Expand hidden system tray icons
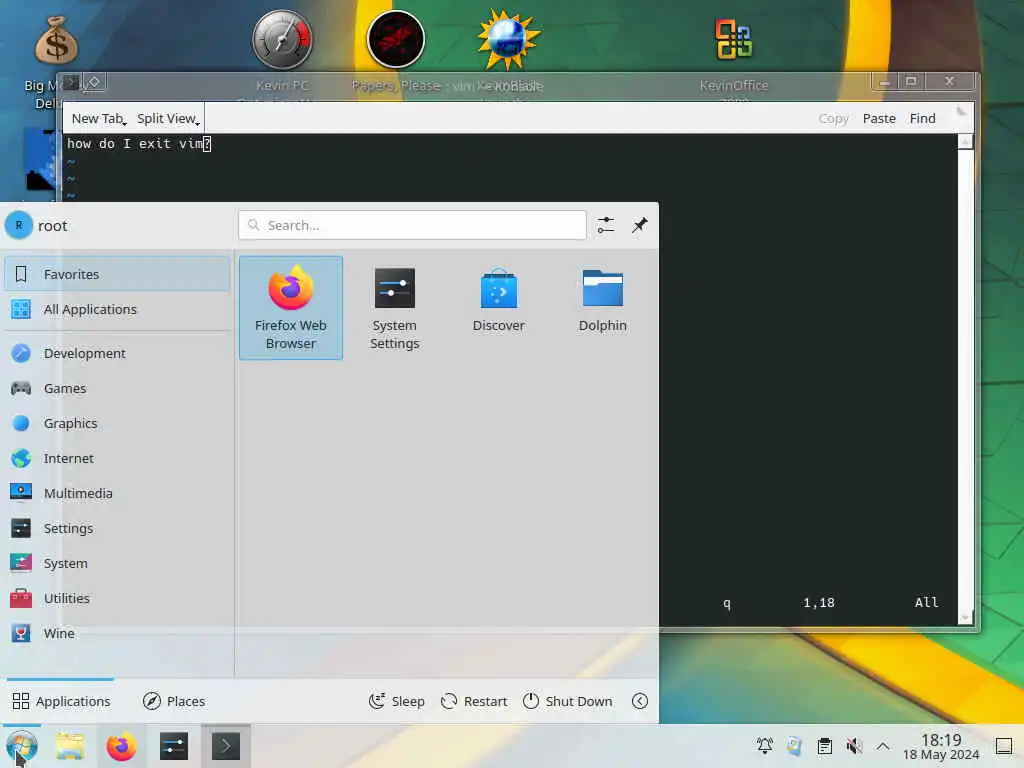Screen dimensions: 1024x768 (883, 746)
